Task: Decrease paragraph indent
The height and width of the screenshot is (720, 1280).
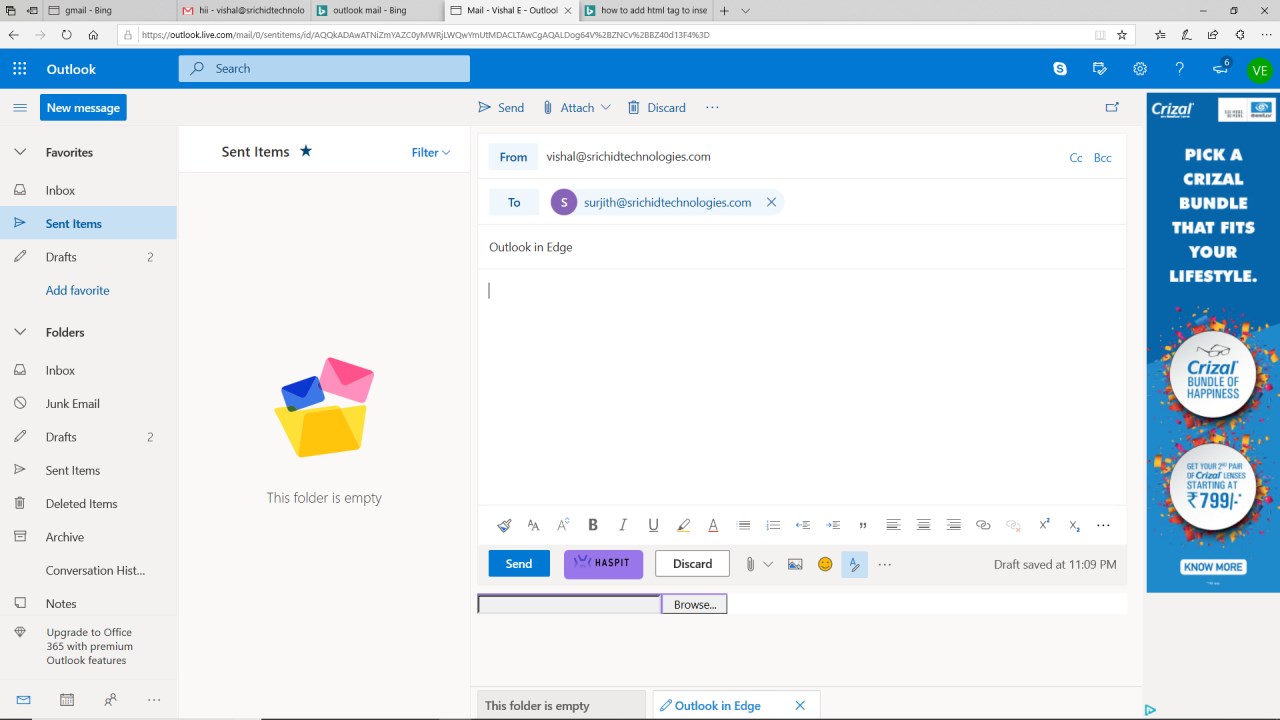Action: (803, 525)
